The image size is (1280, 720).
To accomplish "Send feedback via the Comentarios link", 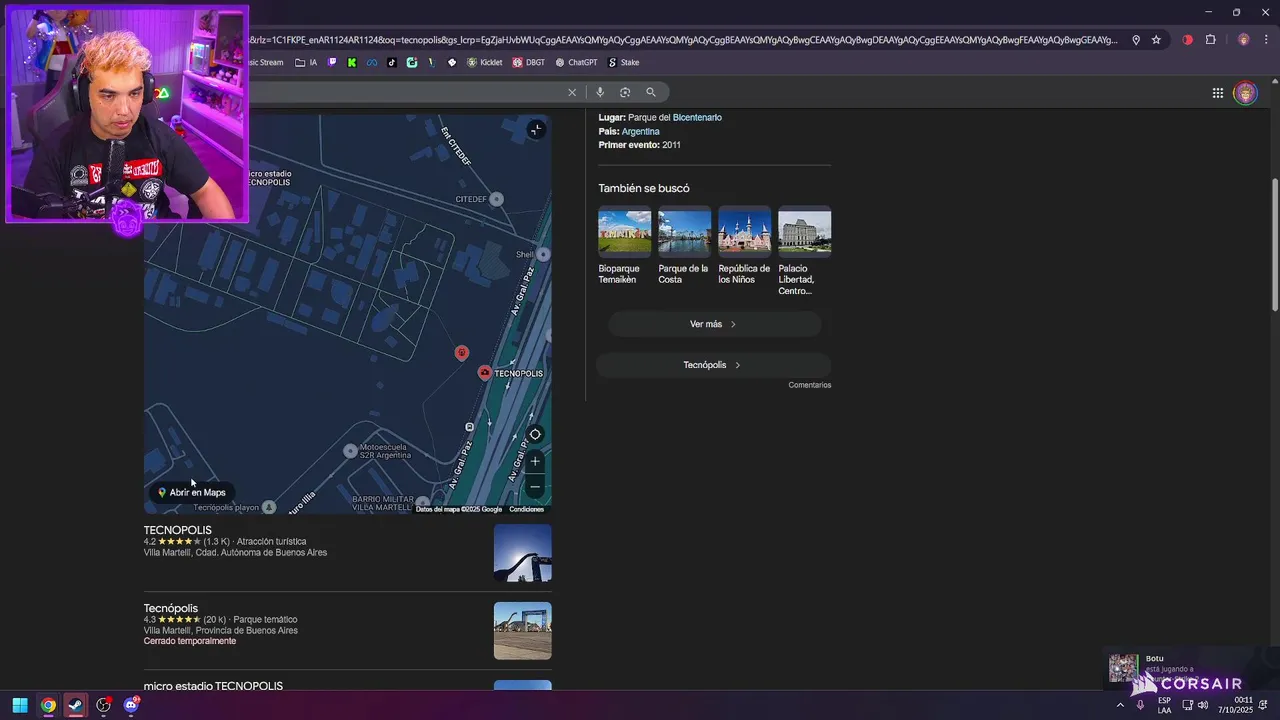I will tap(809, 385).
